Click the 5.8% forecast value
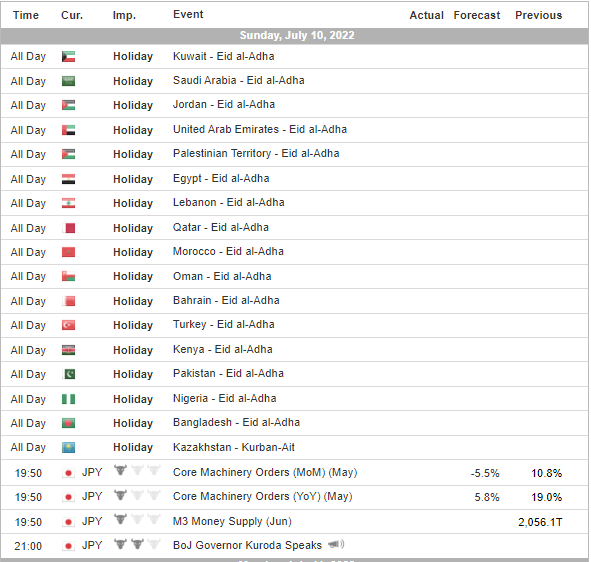This screenshot has height=562, width=591. tap(487, 498)
